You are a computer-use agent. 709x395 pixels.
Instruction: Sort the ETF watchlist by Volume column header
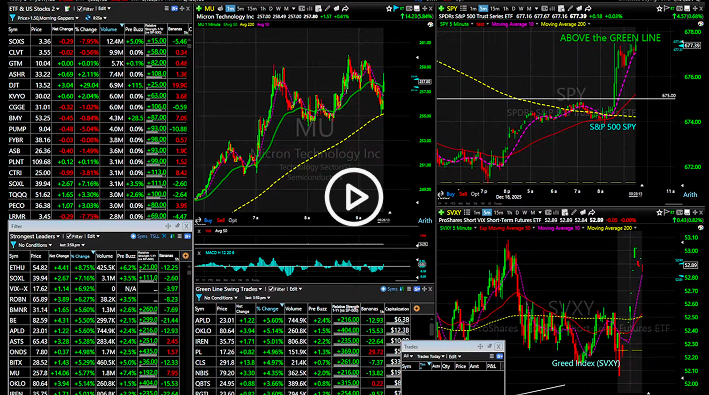coord(109,29)
